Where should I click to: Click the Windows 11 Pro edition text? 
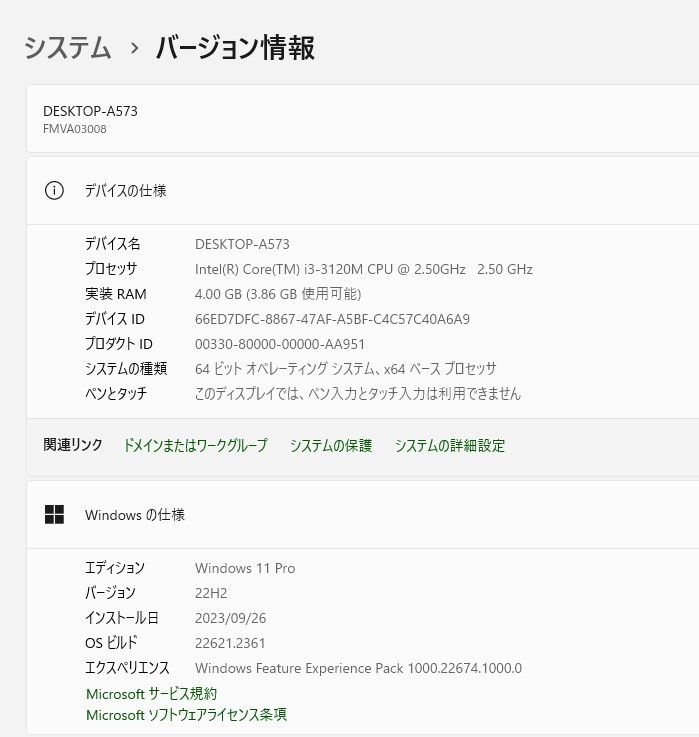point(245,568)
